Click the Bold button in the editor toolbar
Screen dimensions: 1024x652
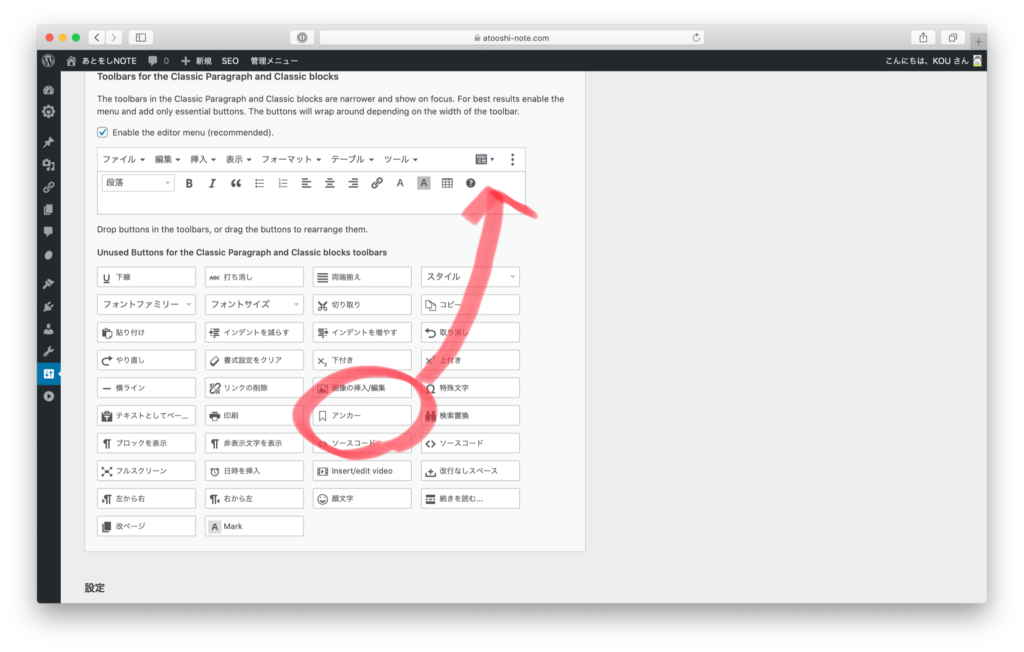[x=189, y=183]
